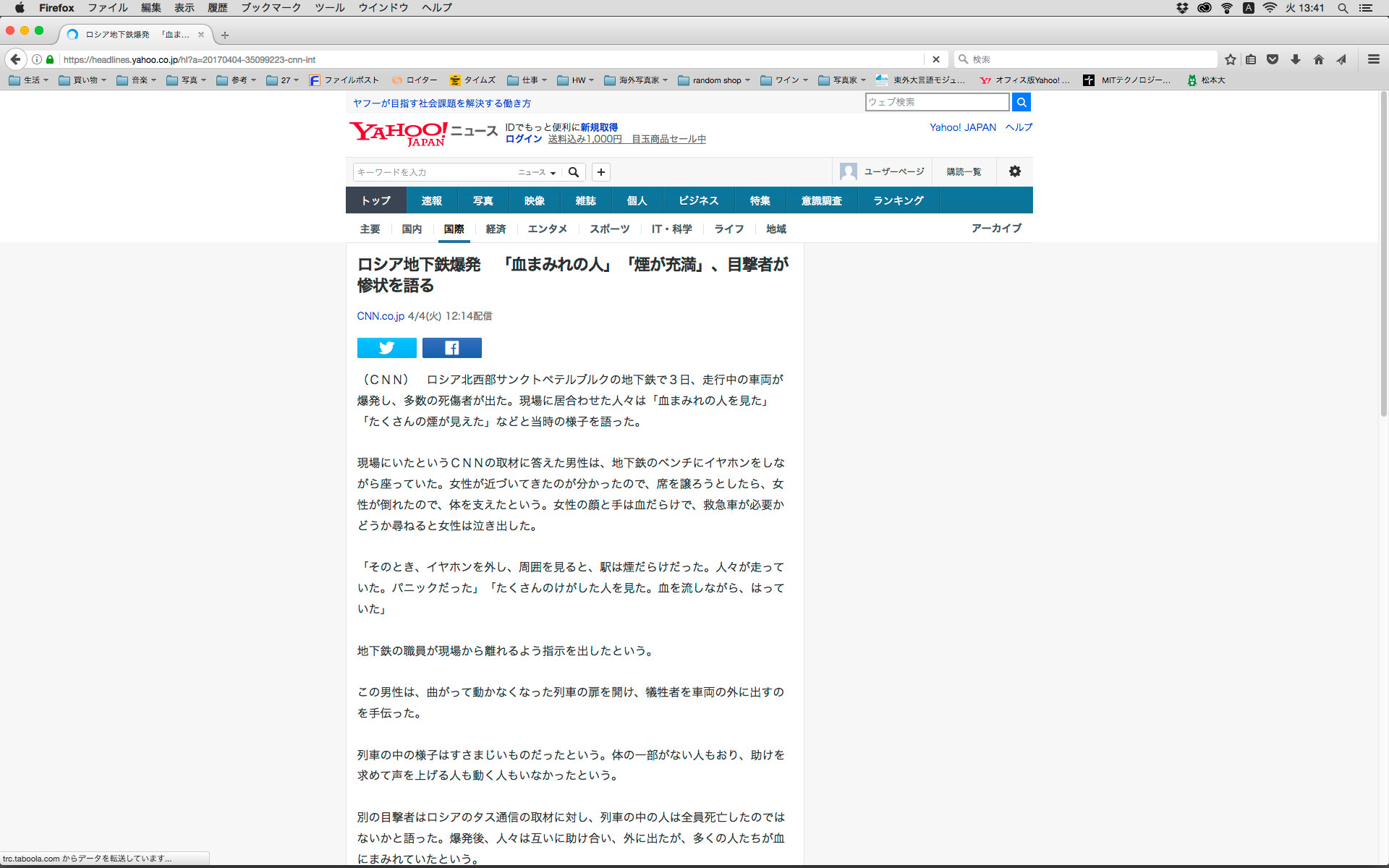Expand the random shop bookmarks folder
This screenshot has height=868, width=1389.
[x=714, y=80]
